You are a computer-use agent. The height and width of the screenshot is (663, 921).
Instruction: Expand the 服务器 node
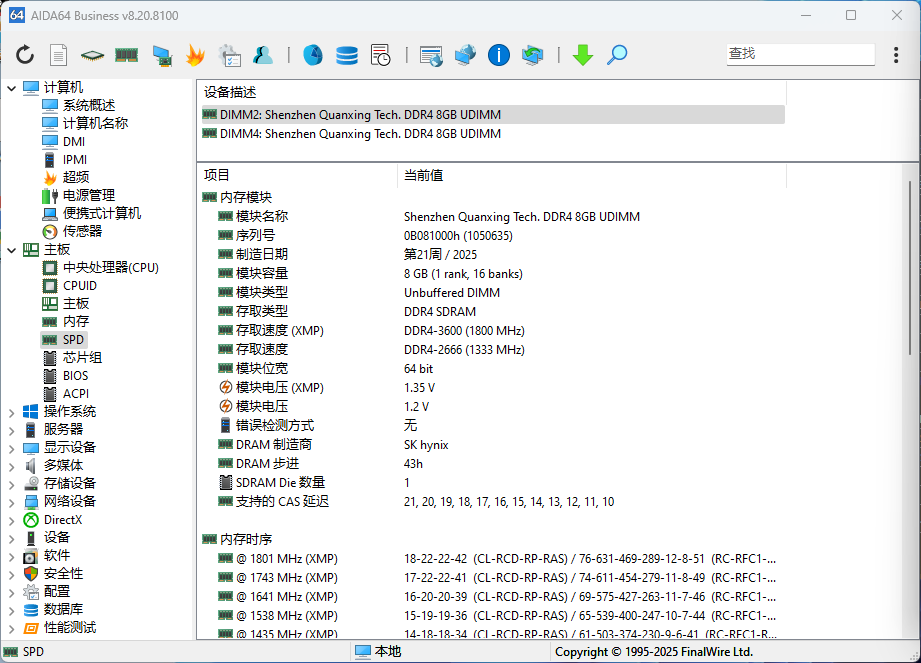pos(12,430)
